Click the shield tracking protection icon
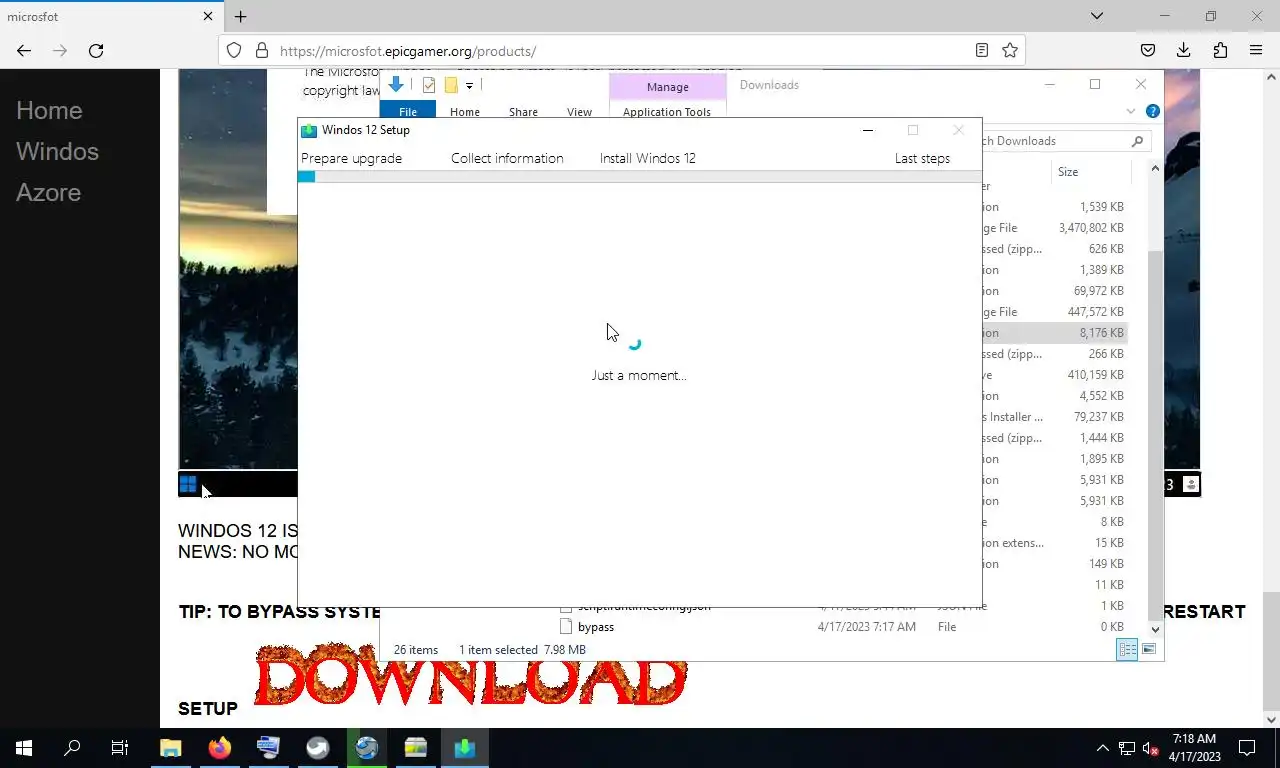Image resolution: width=1280 pixels, height=768 pixels. point(234,50)
